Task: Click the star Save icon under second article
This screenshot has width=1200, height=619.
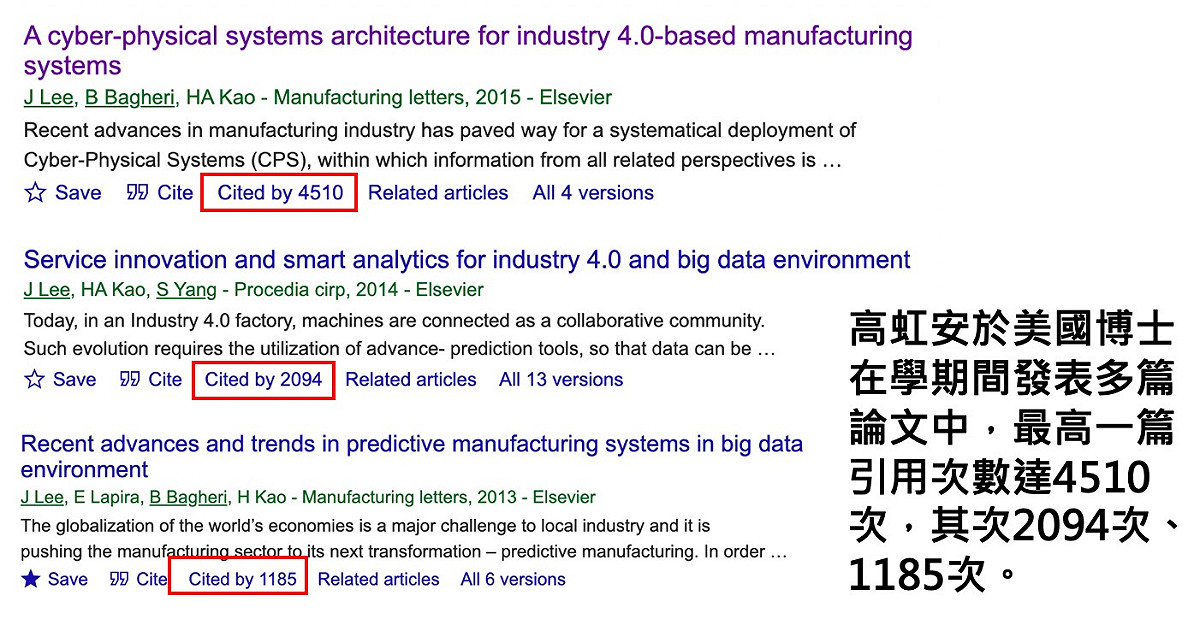Action: [34, 380]
